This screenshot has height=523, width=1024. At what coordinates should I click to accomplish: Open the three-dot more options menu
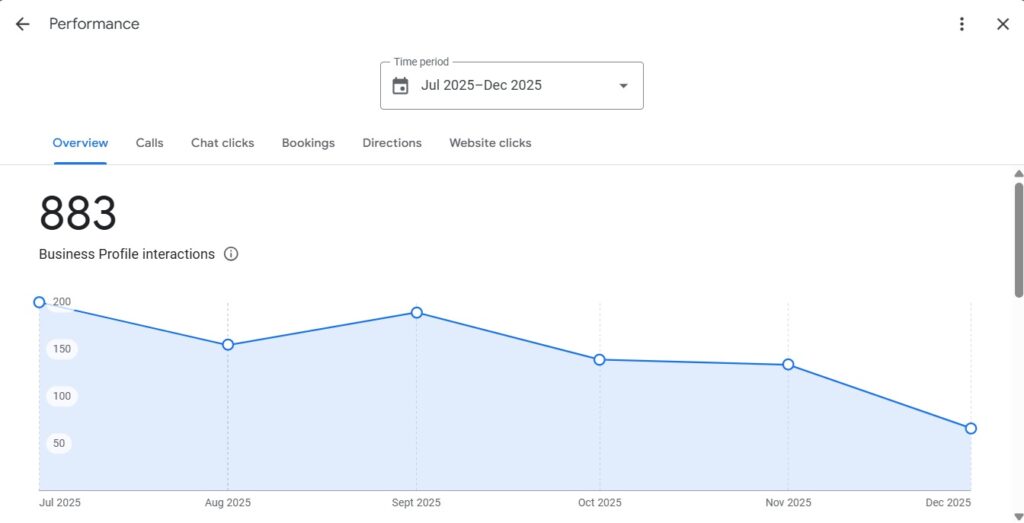(x=962, y=24)
